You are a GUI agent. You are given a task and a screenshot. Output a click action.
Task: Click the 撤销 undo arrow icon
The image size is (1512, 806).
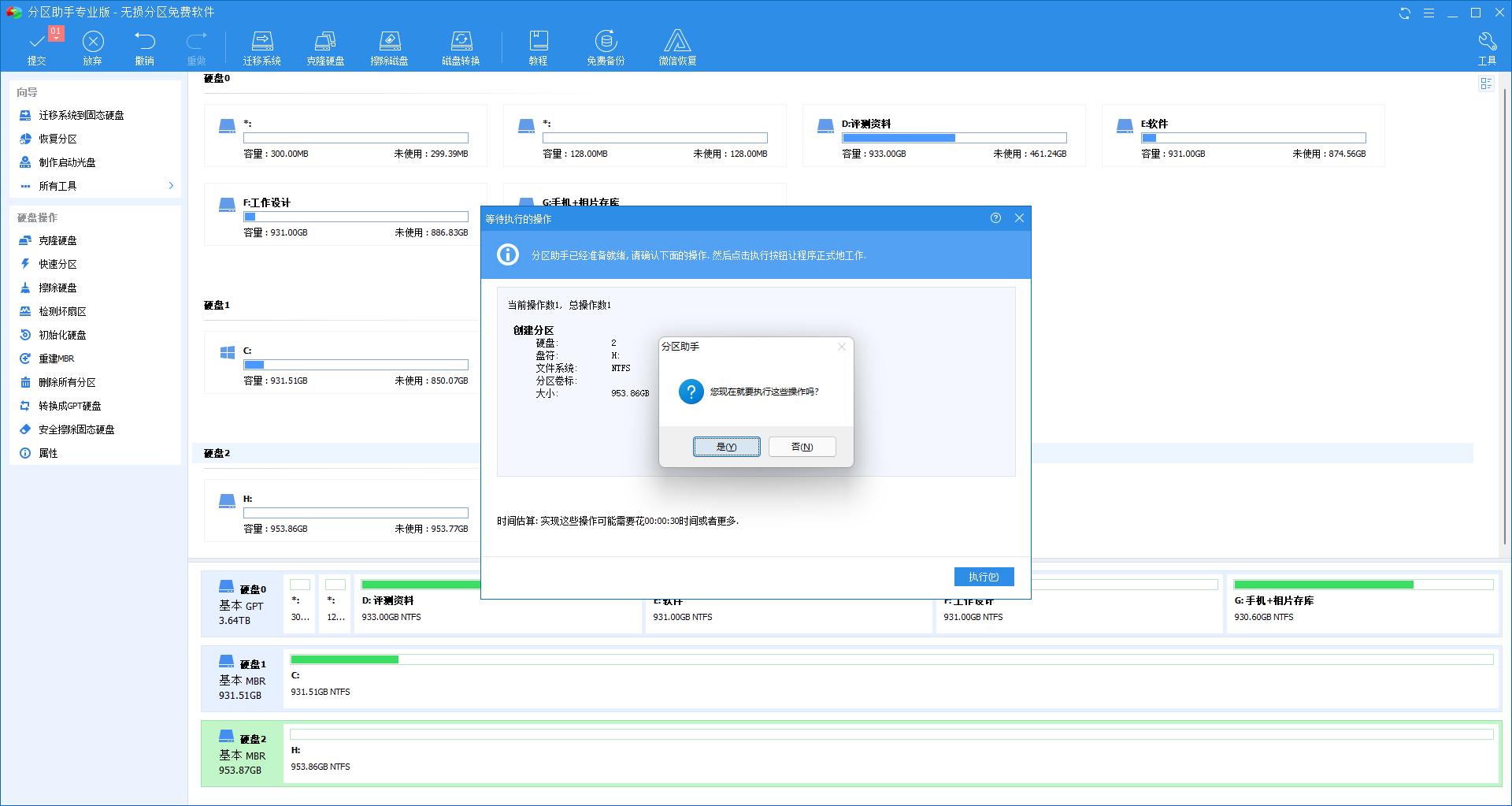pyautogui.click(x=145, y=42)
